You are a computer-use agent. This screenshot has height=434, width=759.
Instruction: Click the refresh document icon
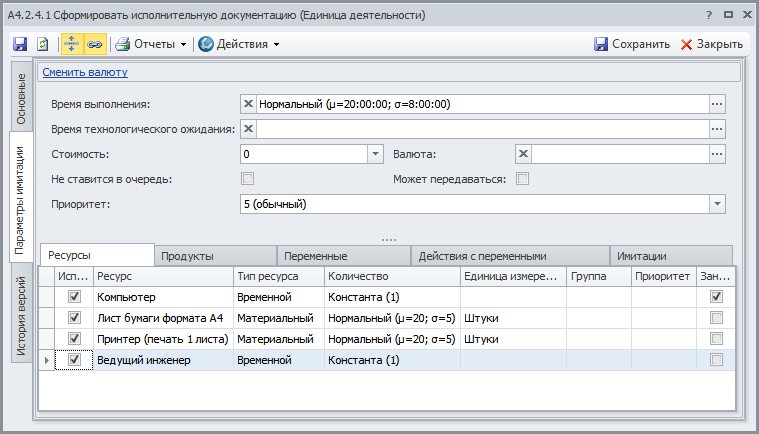click(43, 44)
